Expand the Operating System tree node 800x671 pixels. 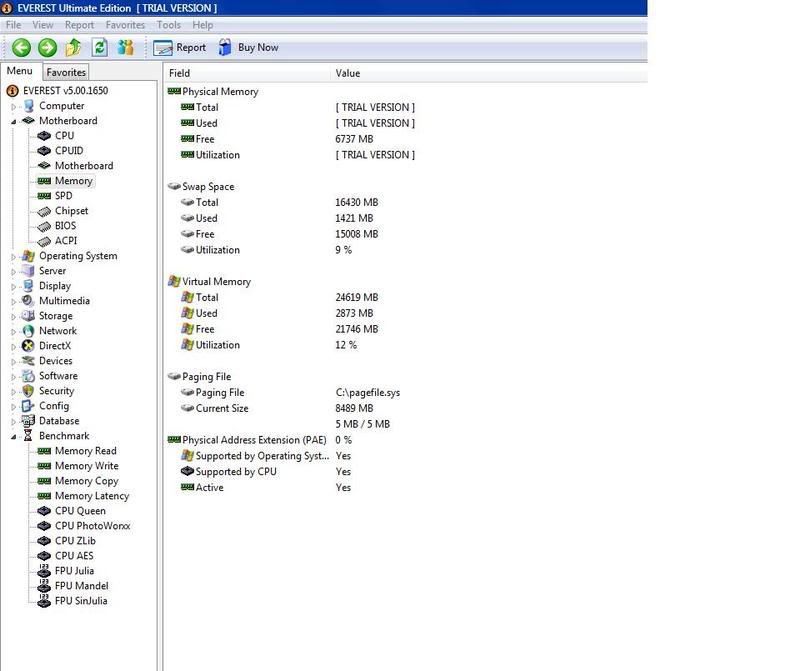click(14, 257)
